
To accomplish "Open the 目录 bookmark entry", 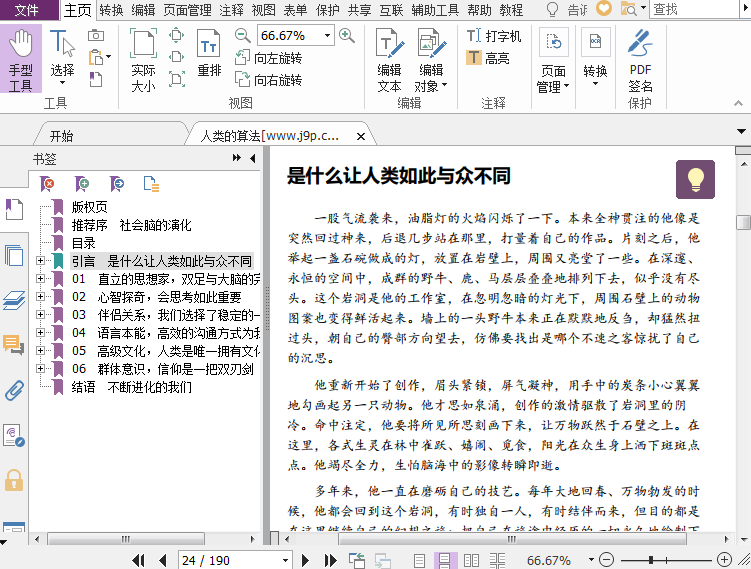I will (x=84, y=243).
